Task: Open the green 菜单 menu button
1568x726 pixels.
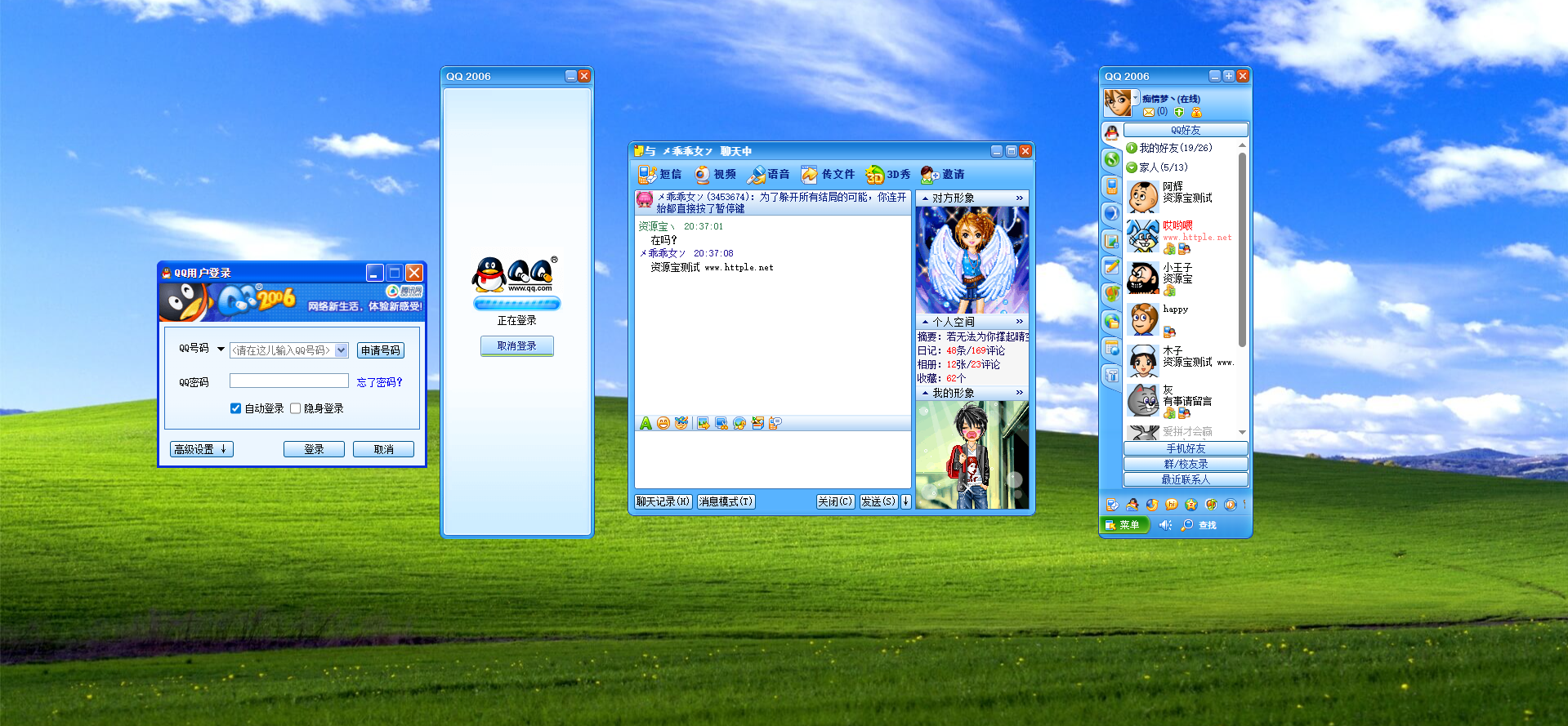Action: point(1125,525)
